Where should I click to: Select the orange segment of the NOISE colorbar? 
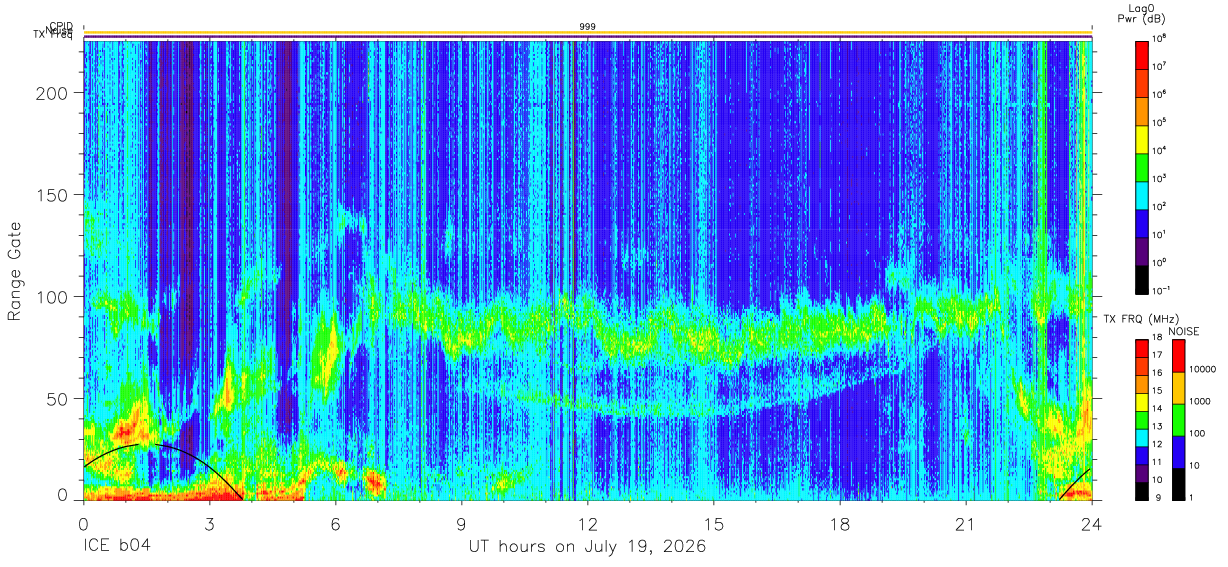pos(1177,388)
